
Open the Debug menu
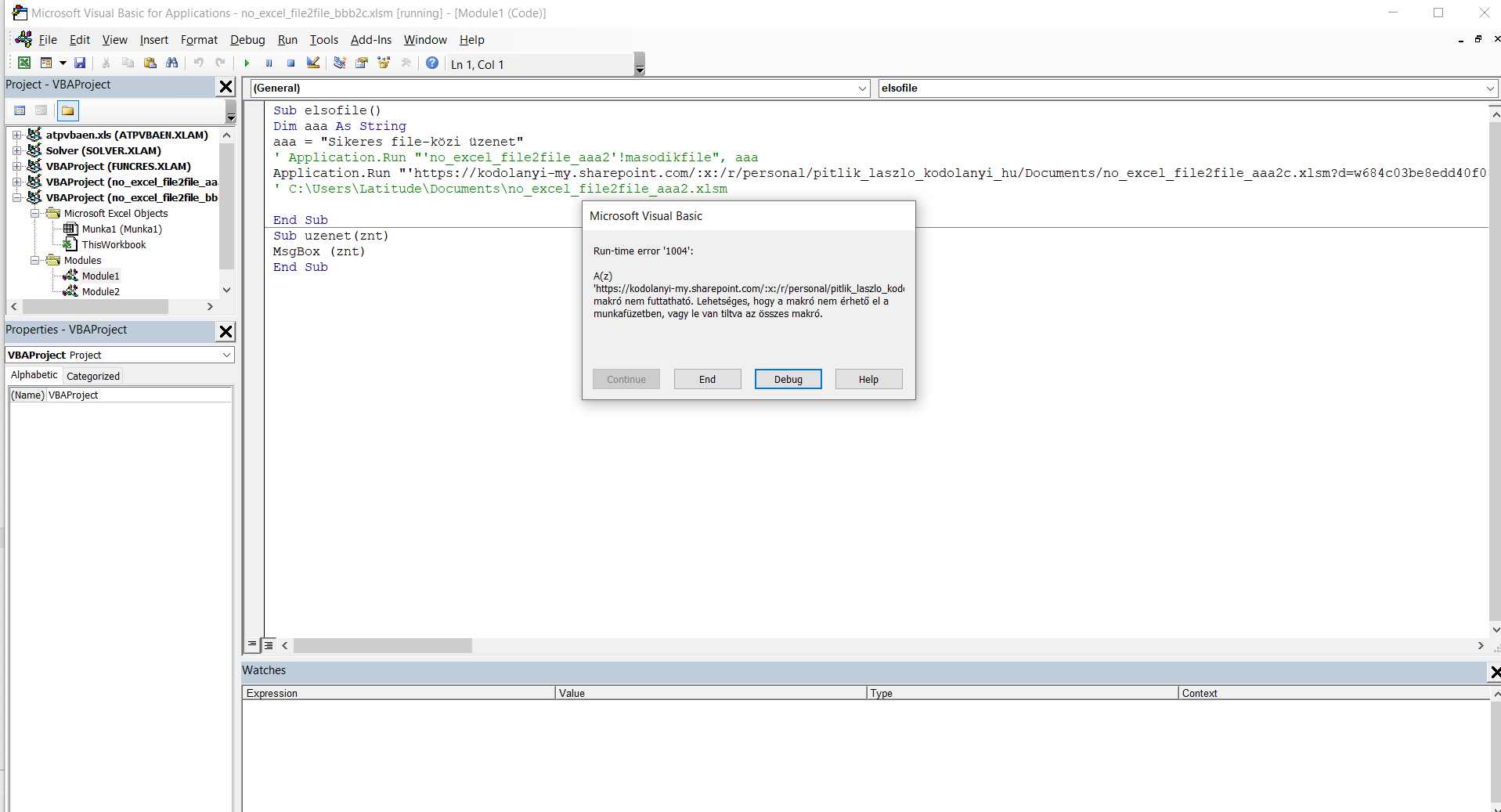[247, 40]
